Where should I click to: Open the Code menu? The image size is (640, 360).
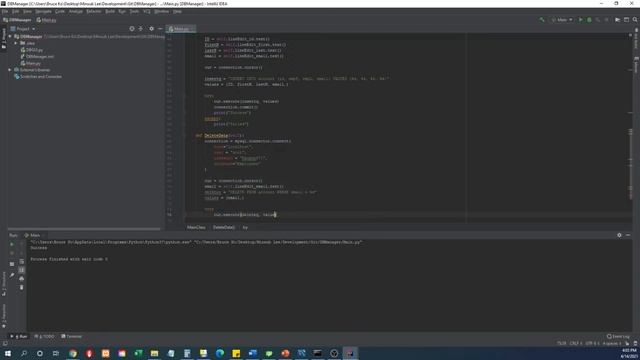60,11
